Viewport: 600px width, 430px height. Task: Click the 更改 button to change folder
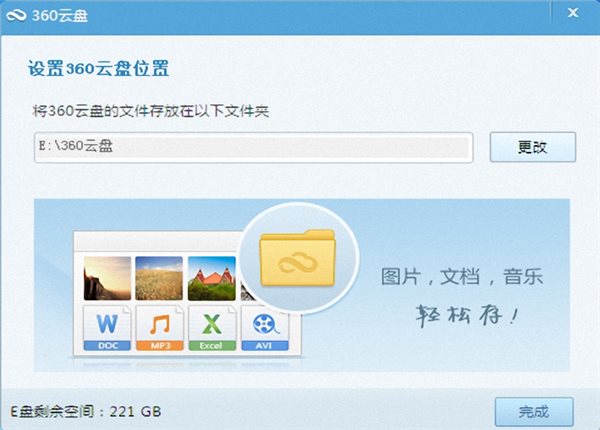click(533, 147)
